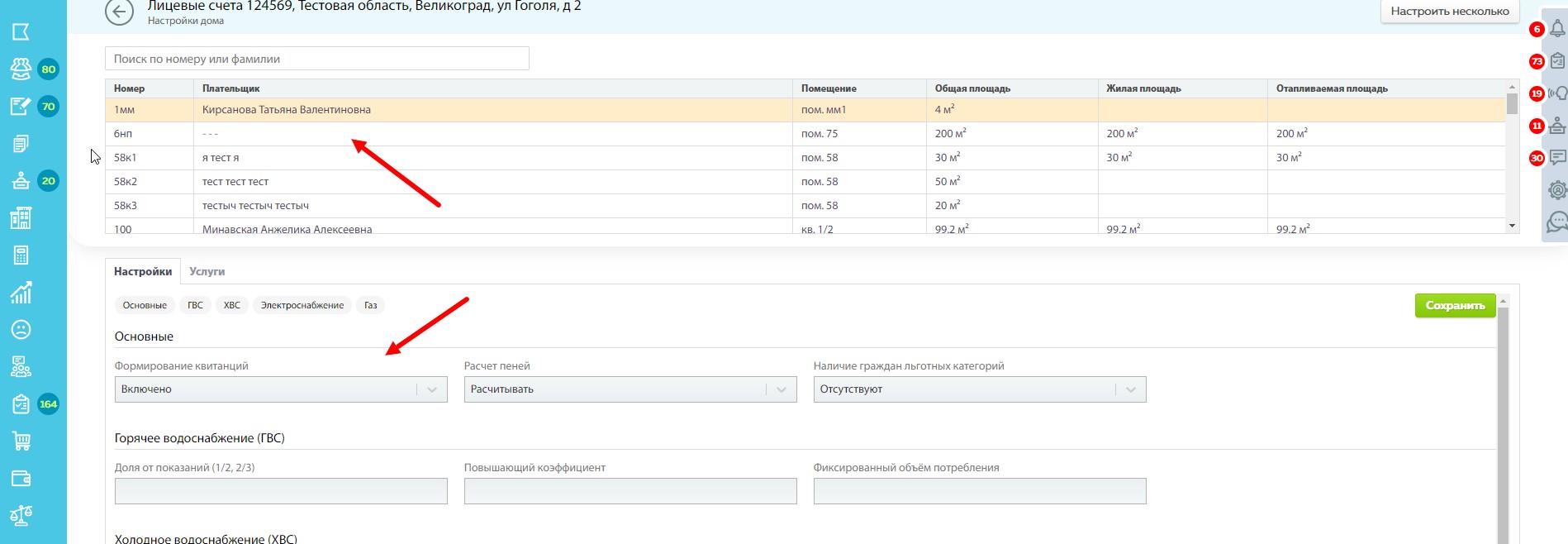Screen dimensions: 1568x544
Task: Select the Кирсанова Татьяна Валентиновна row
Action: pyautogui.click(x=286, y=110)
